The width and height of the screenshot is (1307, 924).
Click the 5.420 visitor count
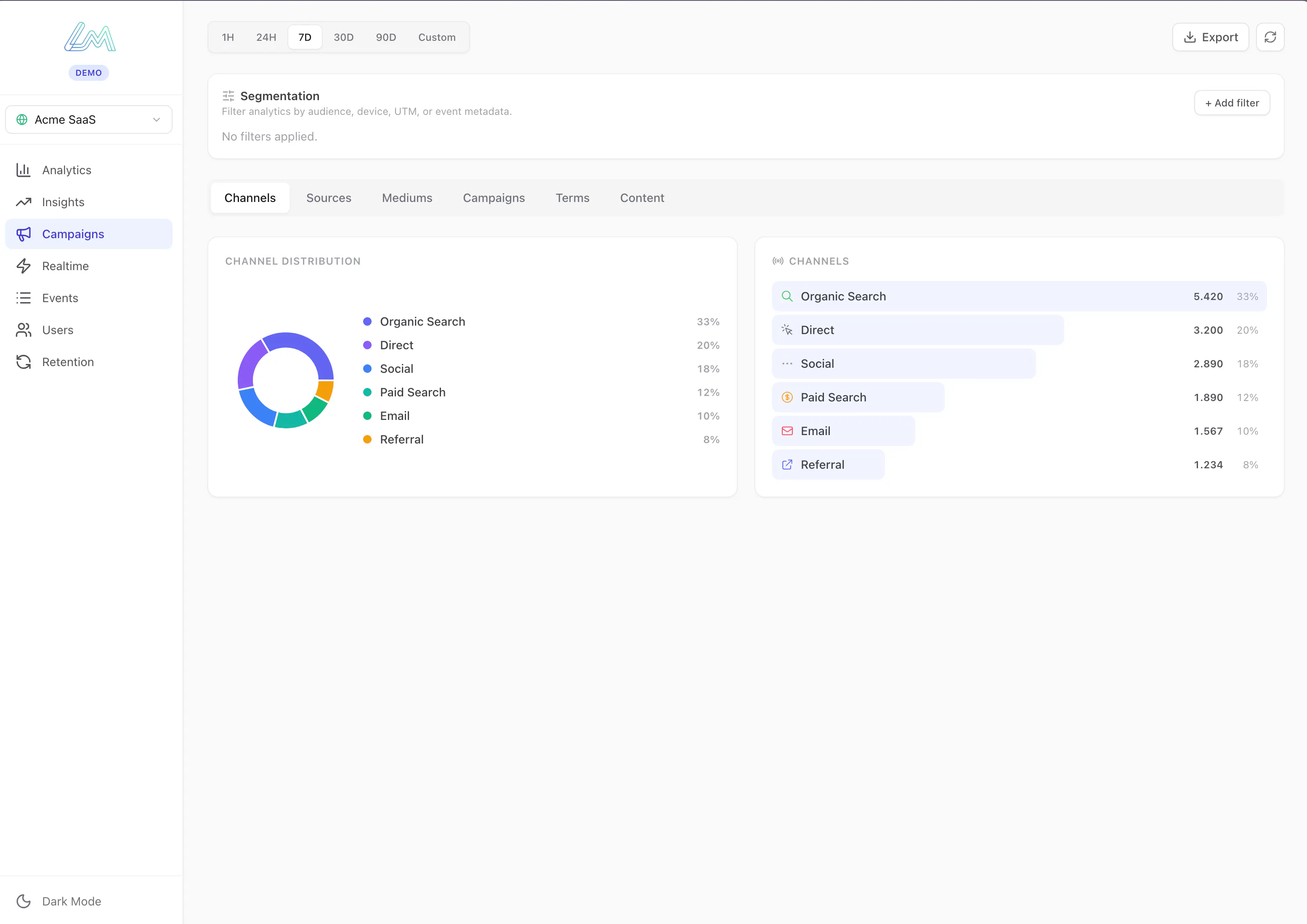1208,296
